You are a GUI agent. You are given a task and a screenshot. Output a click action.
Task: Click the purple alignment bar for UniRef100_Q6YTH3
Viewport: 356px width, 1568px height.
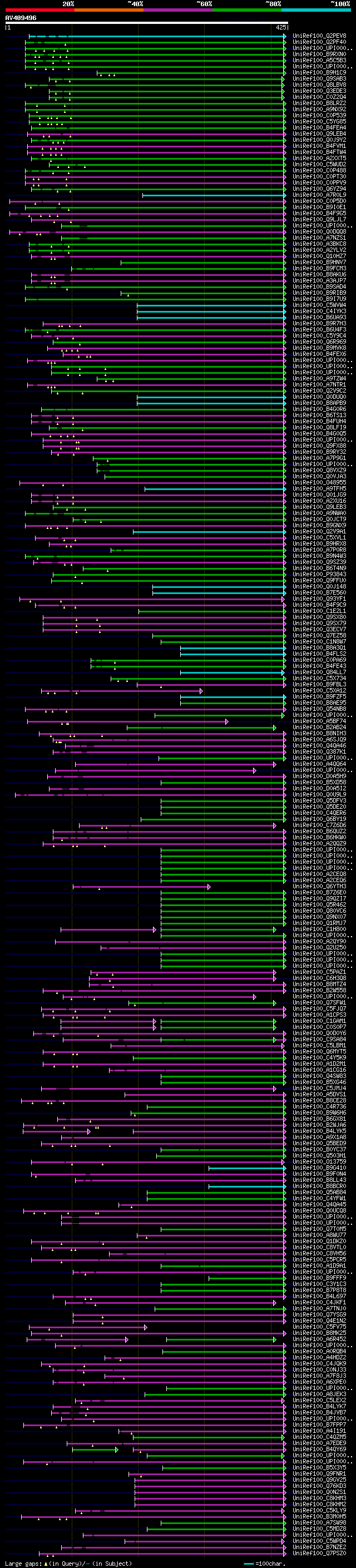142,887
